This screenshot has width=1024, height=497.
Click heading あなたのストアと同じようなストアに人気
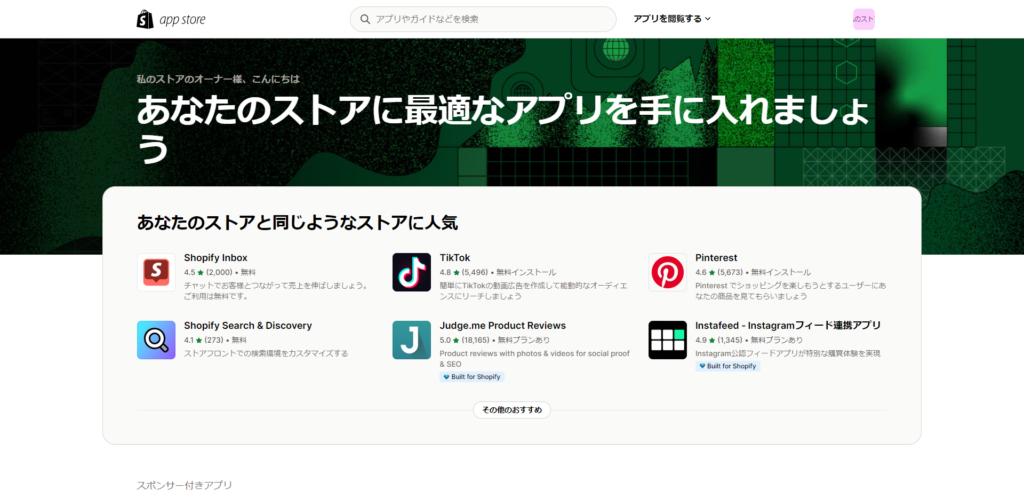click(x=297, y=223)
